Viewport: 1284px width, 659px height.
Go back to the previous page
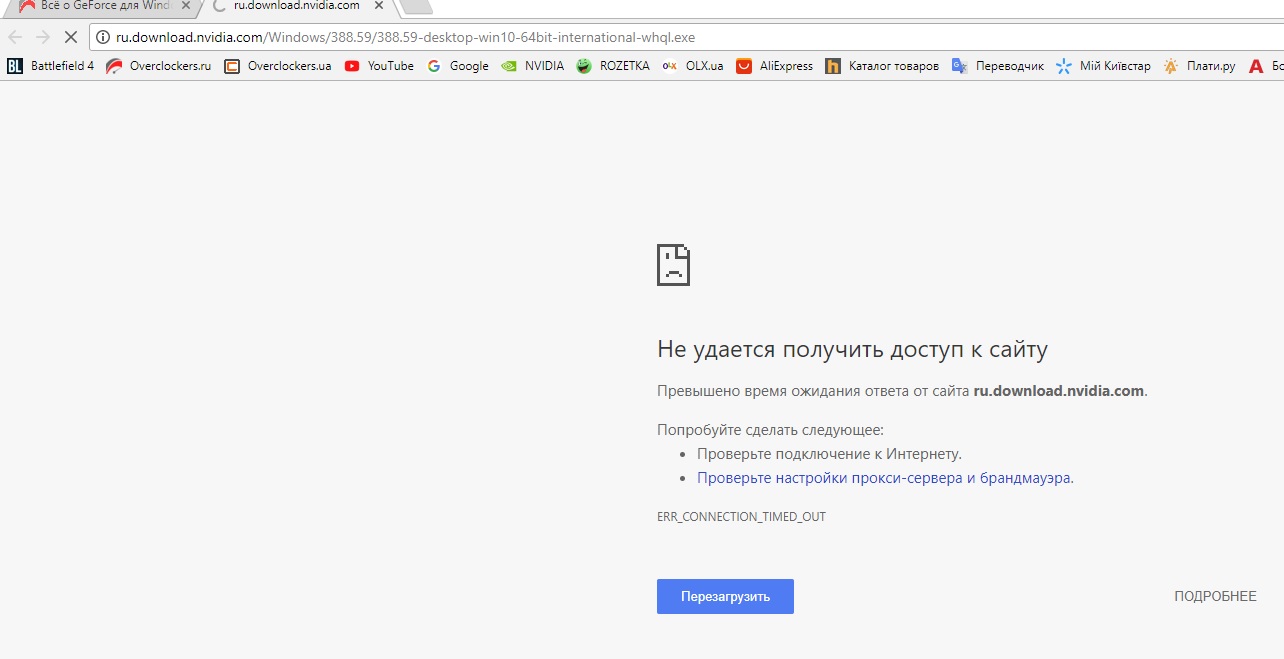[15, 37]
